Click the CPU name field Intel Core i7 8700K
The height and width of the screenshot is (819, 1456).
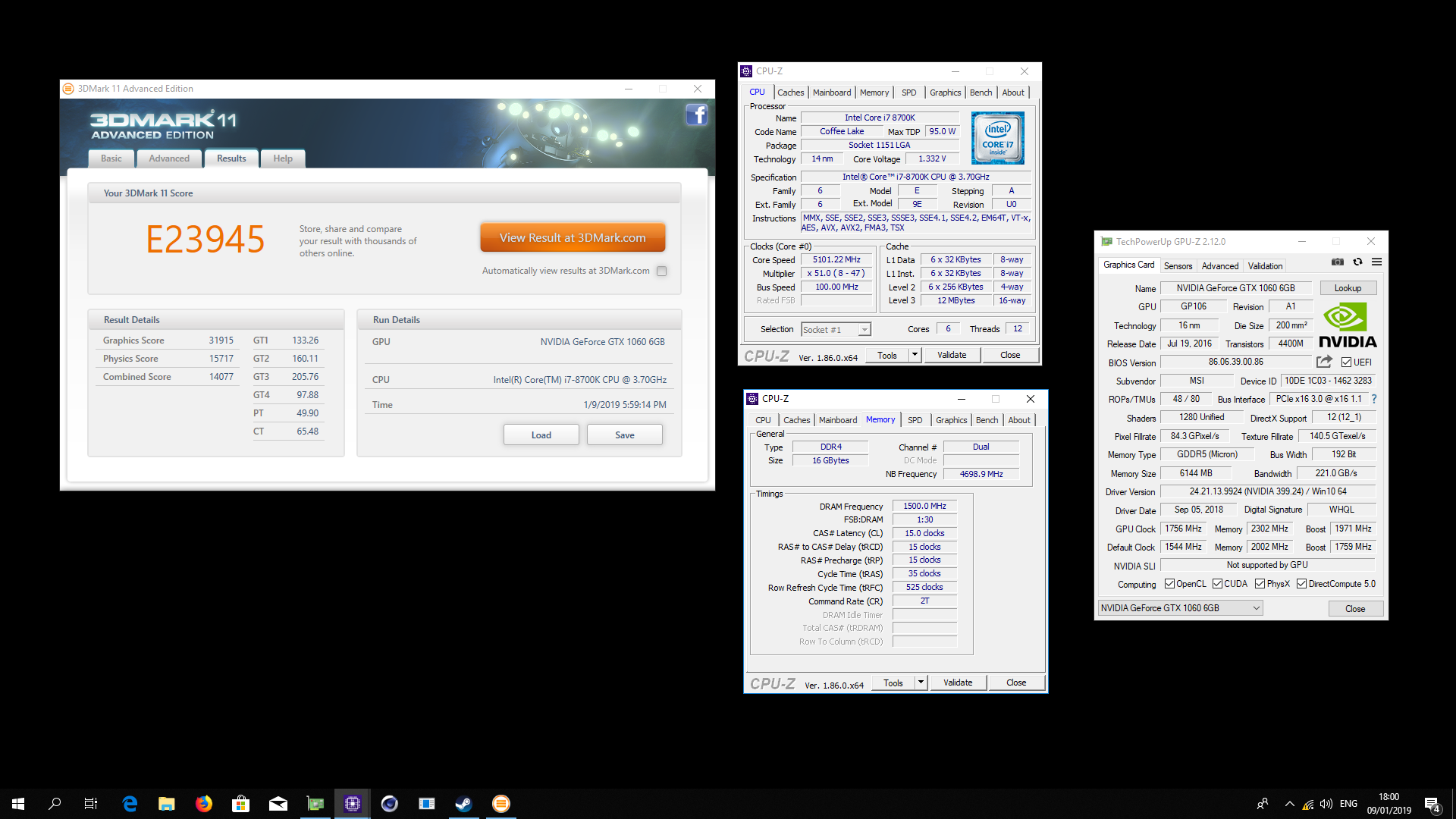(x=880, y=118)
